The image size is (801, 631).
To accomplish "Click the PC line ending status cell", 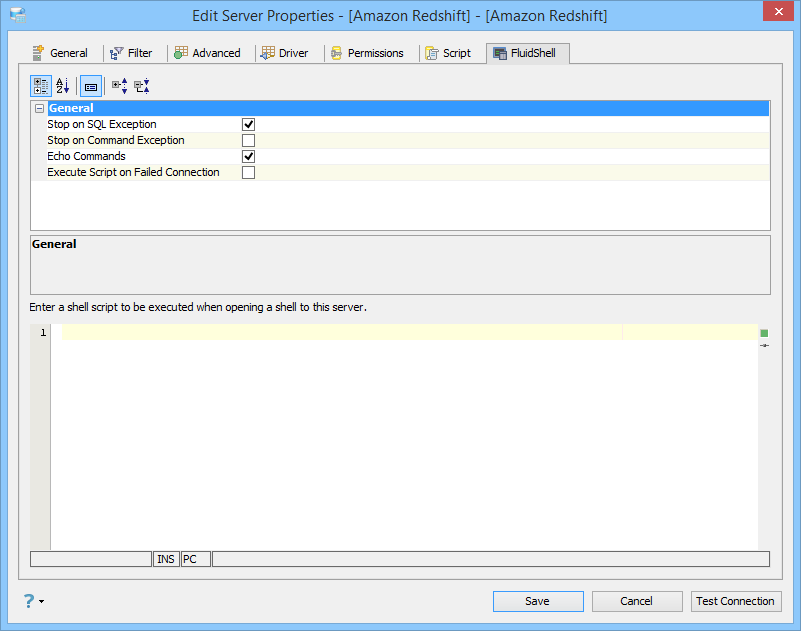I will point(196,559).
